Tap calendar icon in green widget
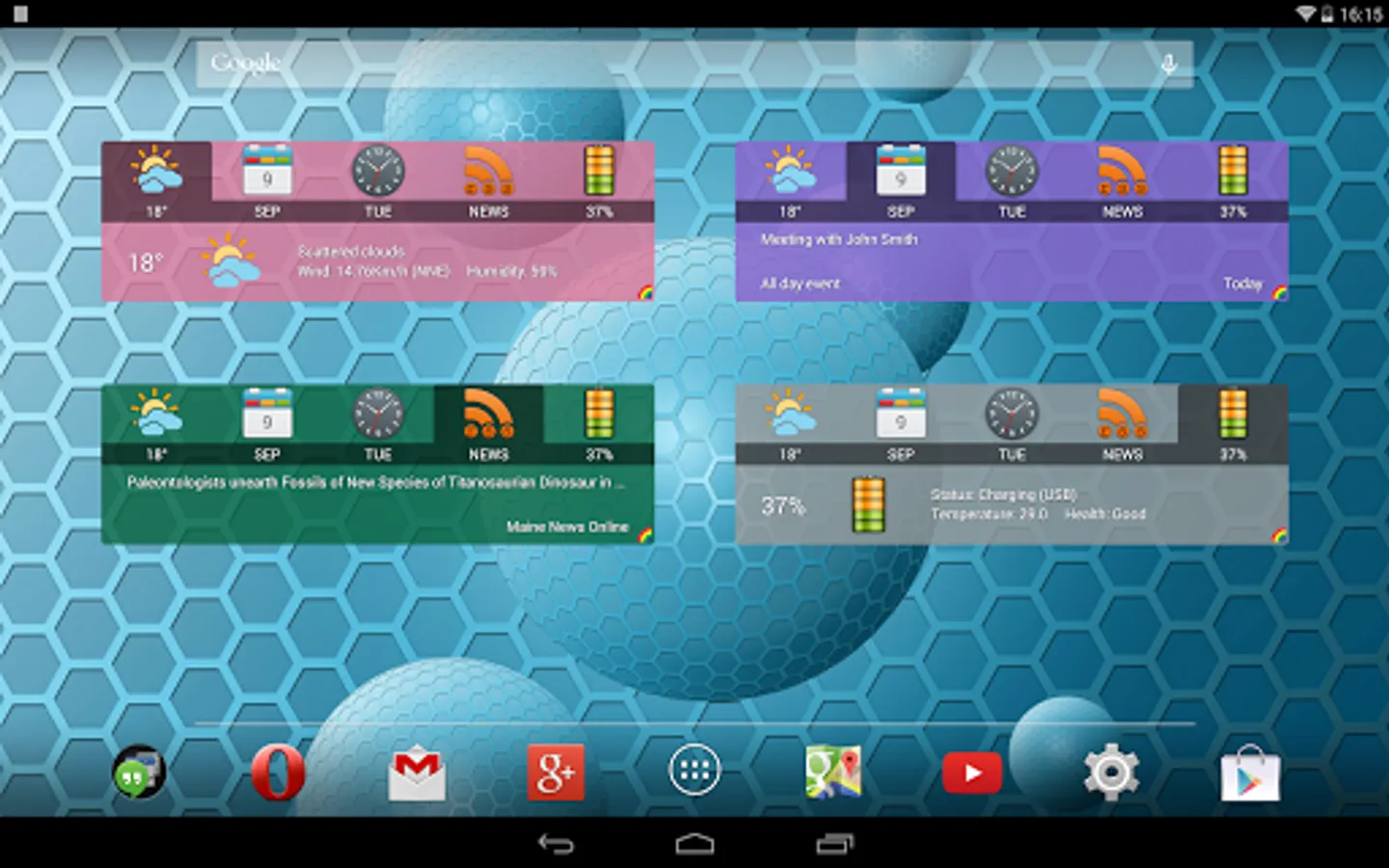The width and height of the screenshot is (1389, 868). (x=267, y=414)
